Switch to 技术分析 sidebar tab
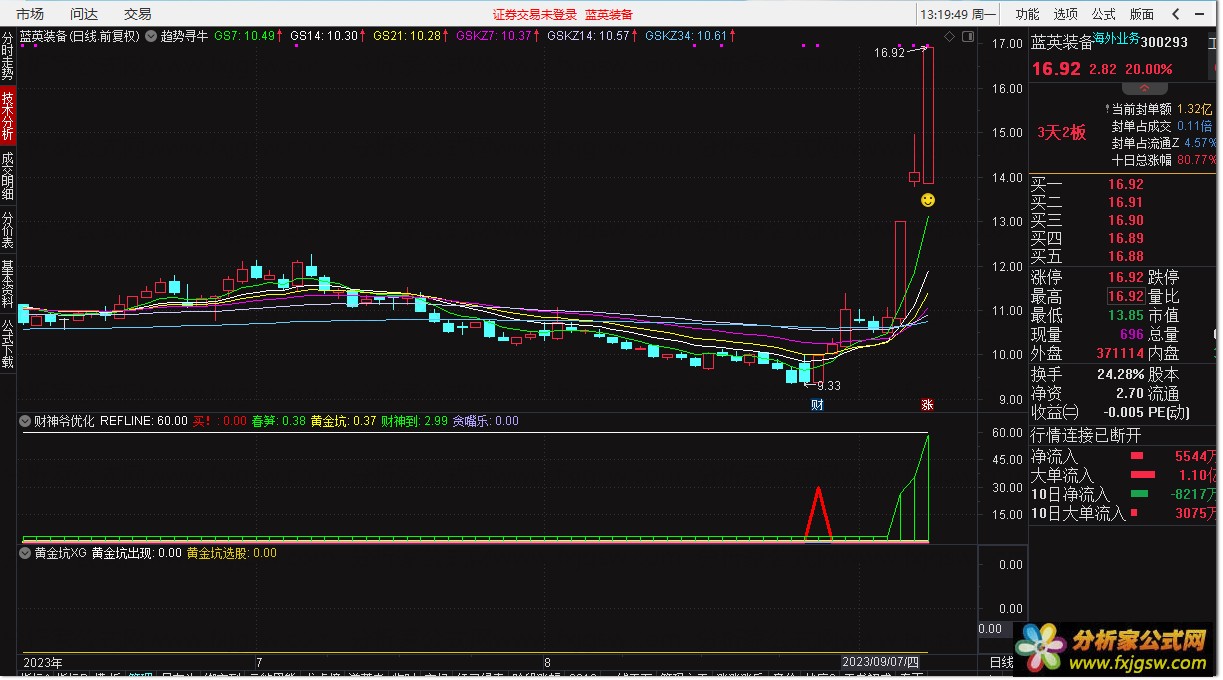 8,115
